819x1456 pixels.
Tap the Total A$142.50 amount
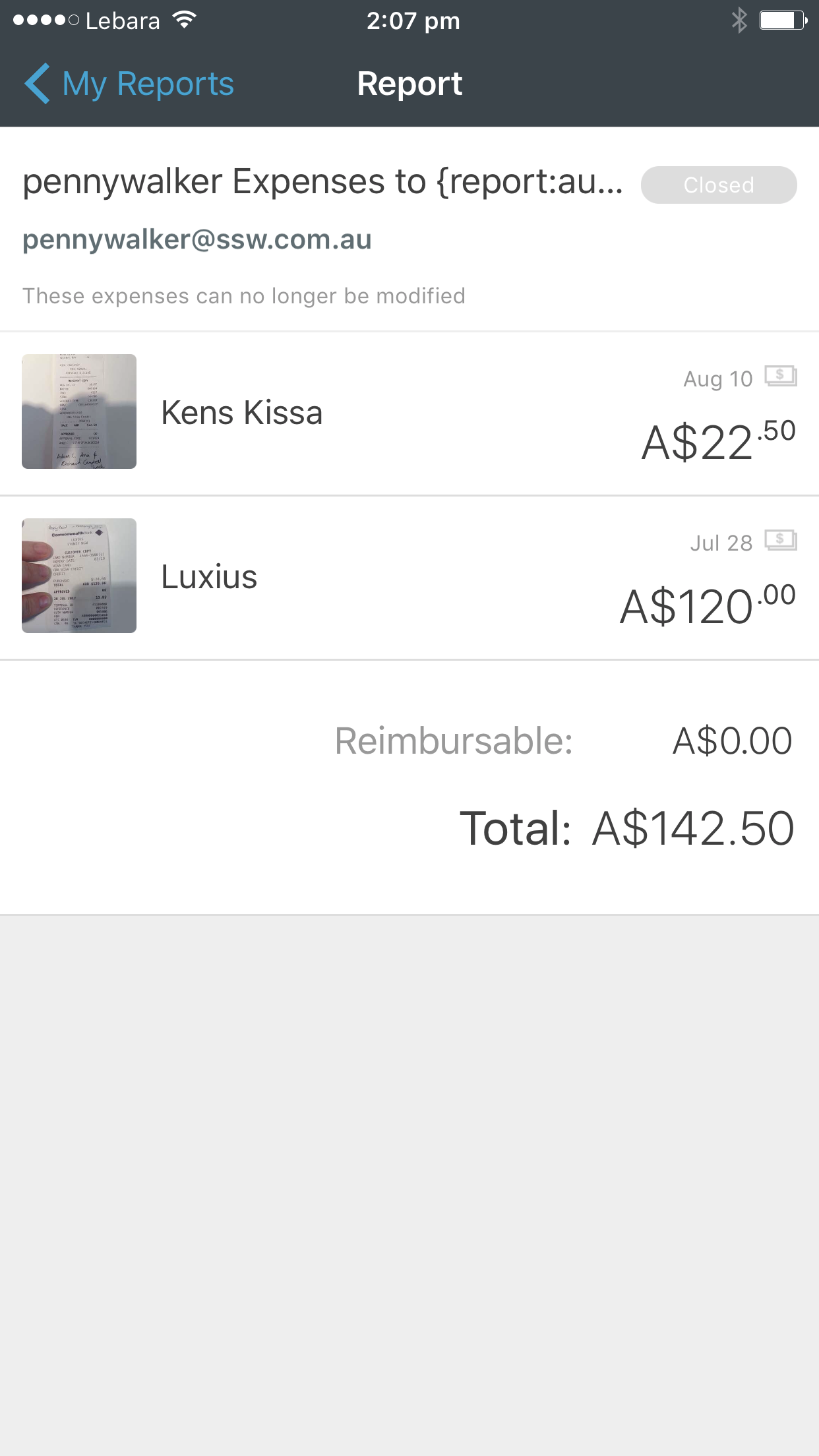(x=693, y=828)
